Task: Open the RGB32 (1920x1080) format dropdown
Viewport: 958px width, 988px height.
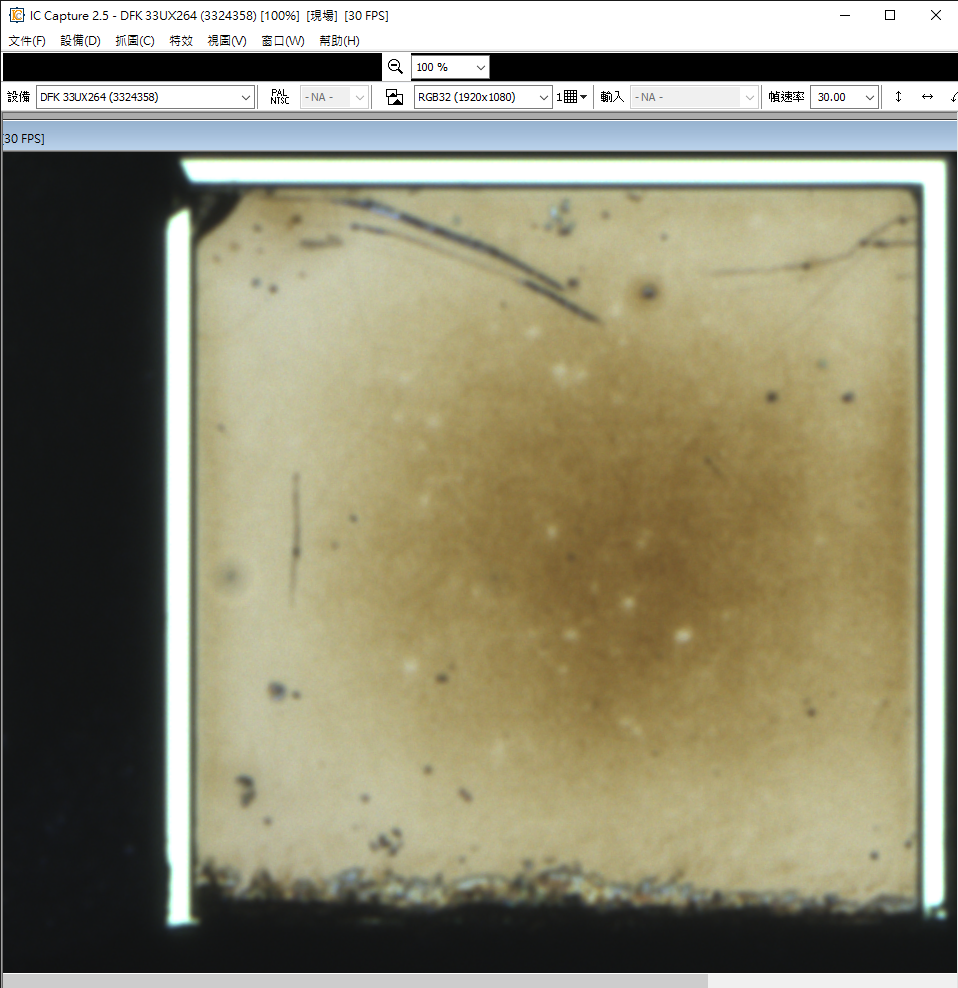Action: pyautogui.click(x=546, y=97)
